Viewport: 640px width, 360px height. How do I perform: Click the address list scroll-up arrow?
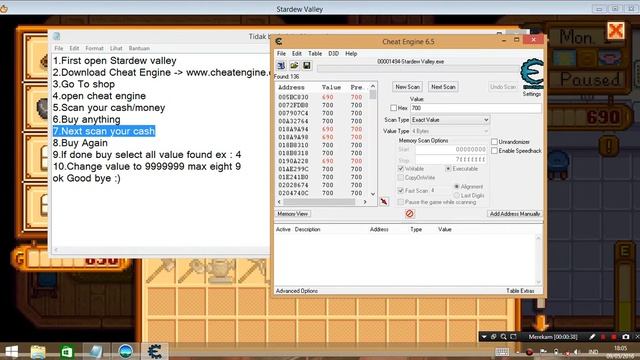(373, 87)
